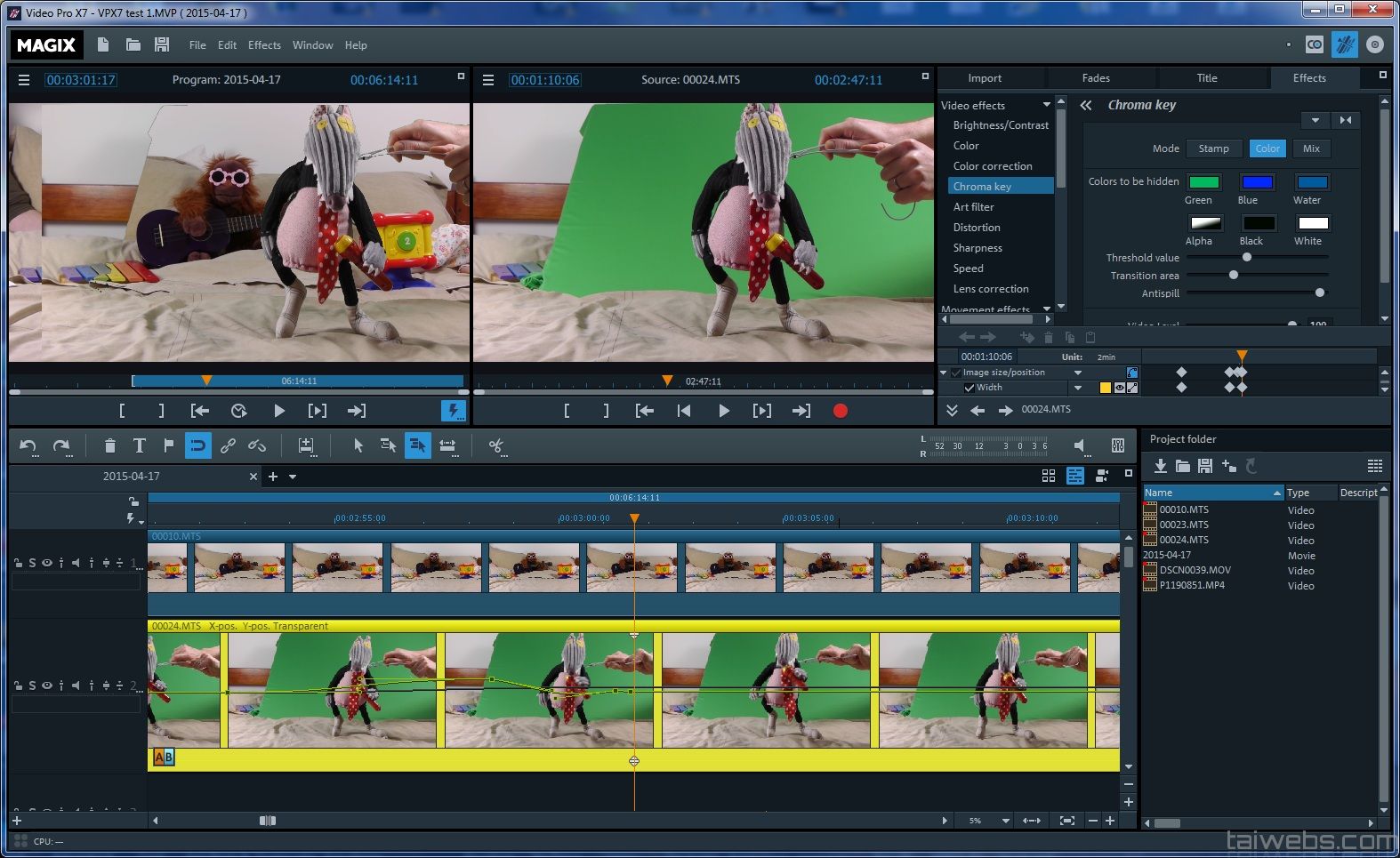Open the timeline zoom percentage dropdown

pyautogui.click(x=1005, y=821)
